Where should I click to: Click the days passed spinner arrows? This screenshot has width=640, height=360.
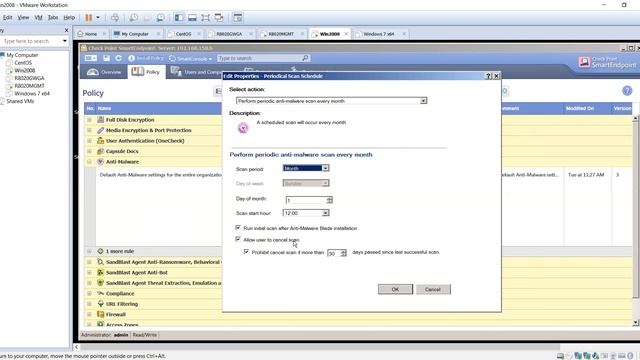point(344,253)
